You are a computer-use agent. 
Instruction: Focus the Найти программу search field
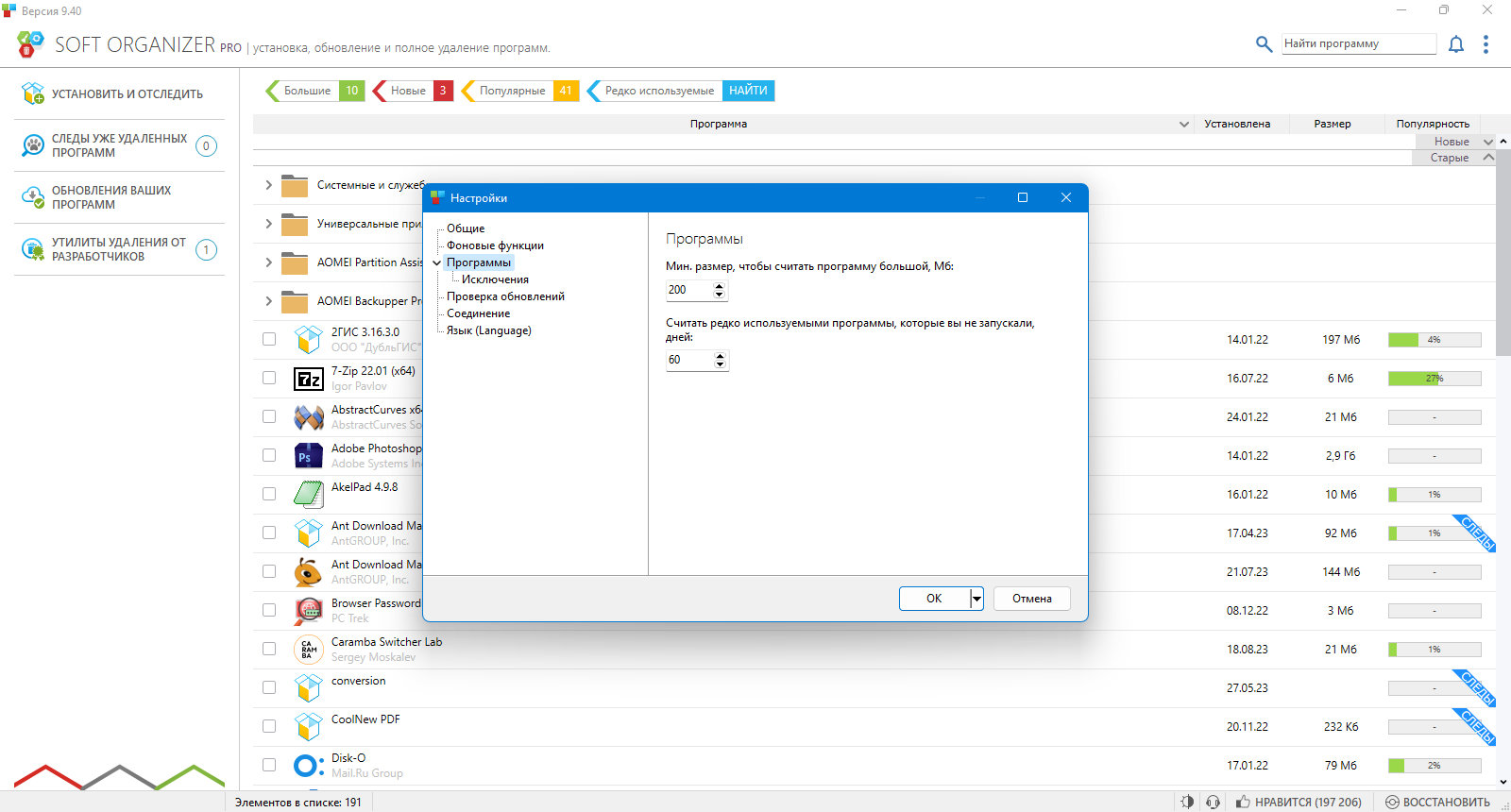pos(1358,43)
